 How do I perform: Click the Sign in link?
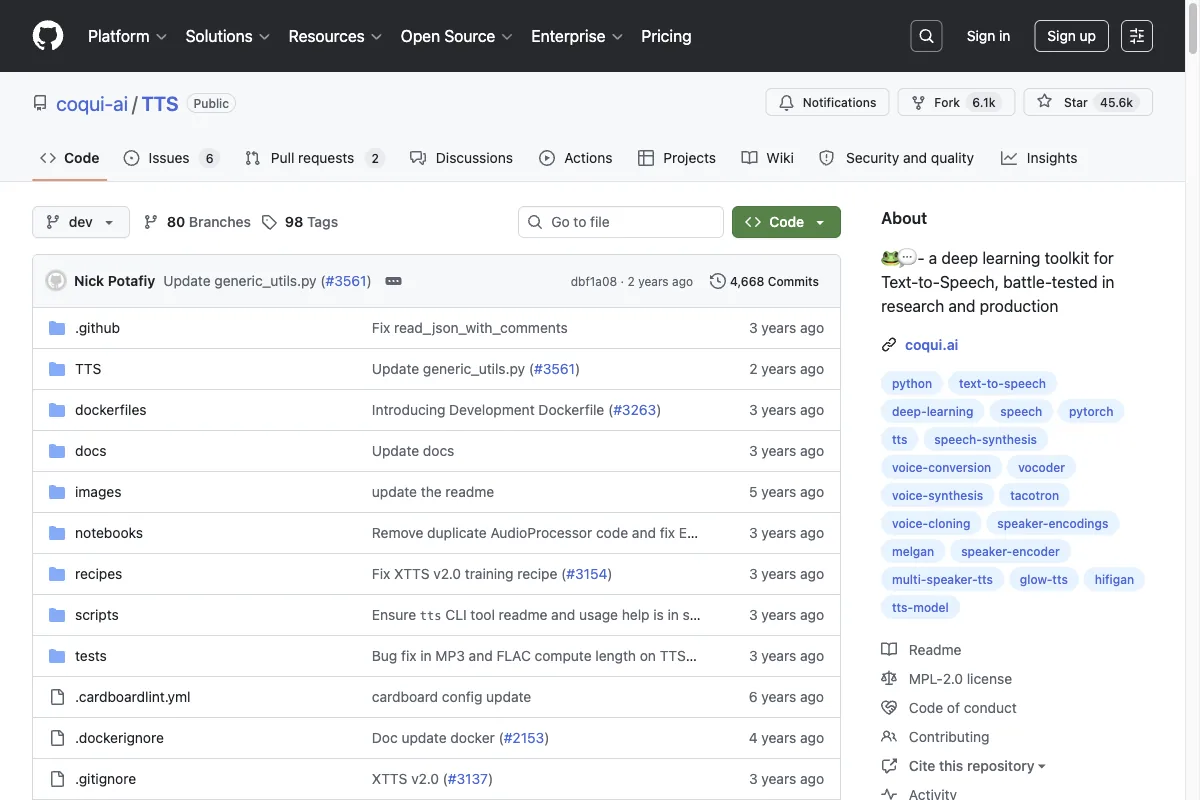click(988, 36)
